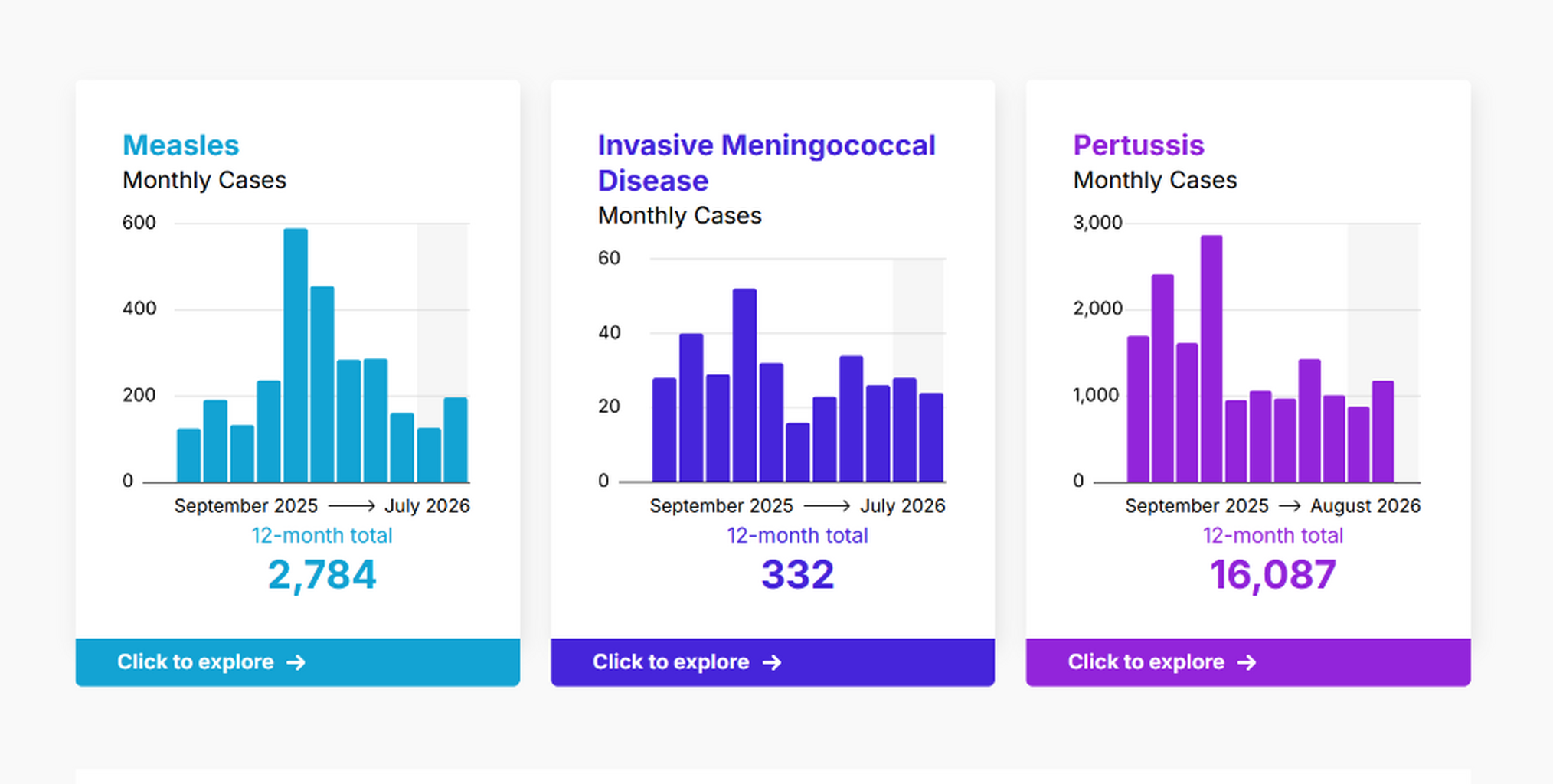This screenshot has width=1553, height=784.
Task: Click the '12-month total' label under Measles
Action: [322, 535]
